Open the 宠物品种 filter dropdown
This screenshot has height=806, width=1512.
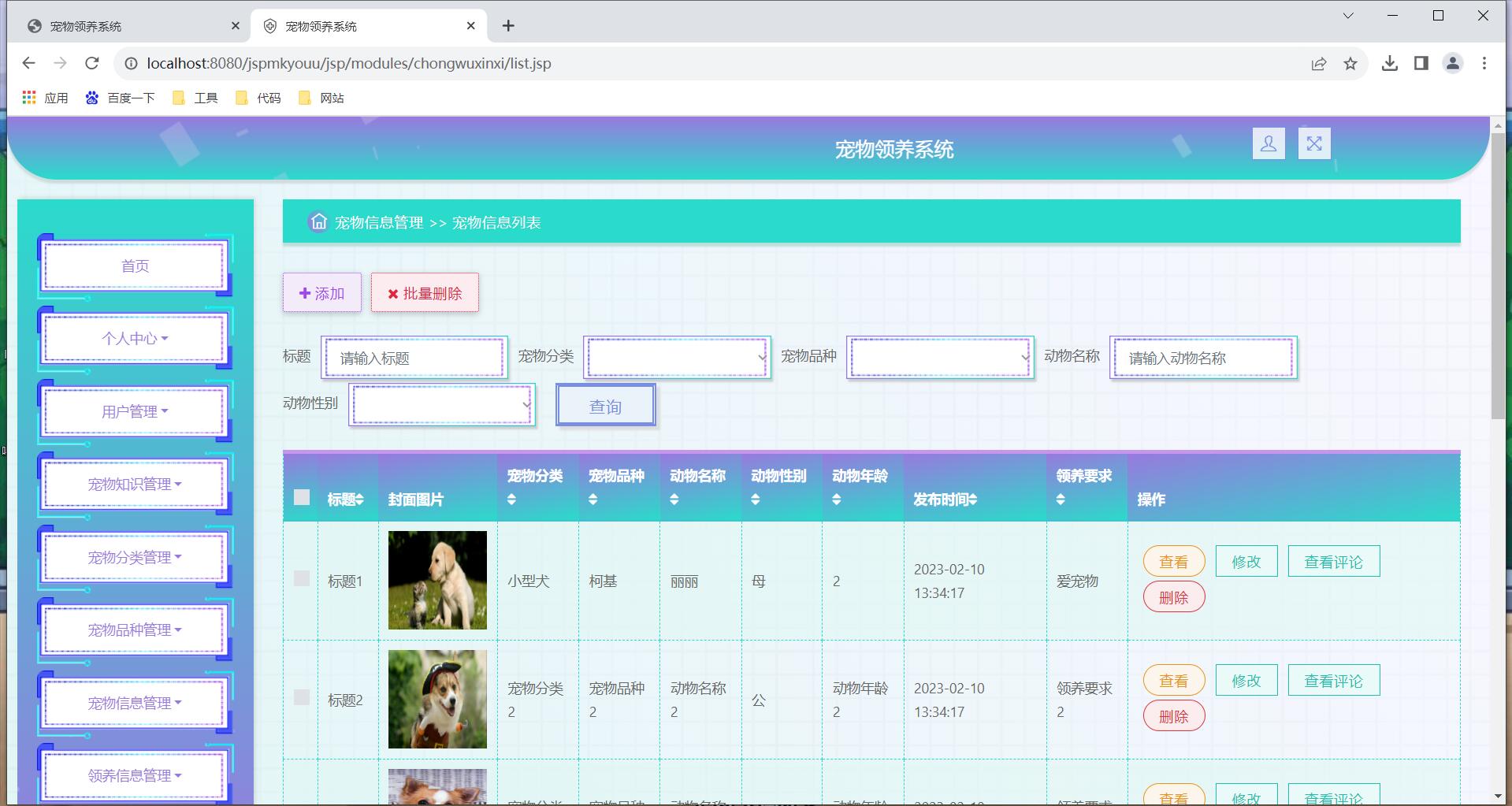tap(940, 357)
